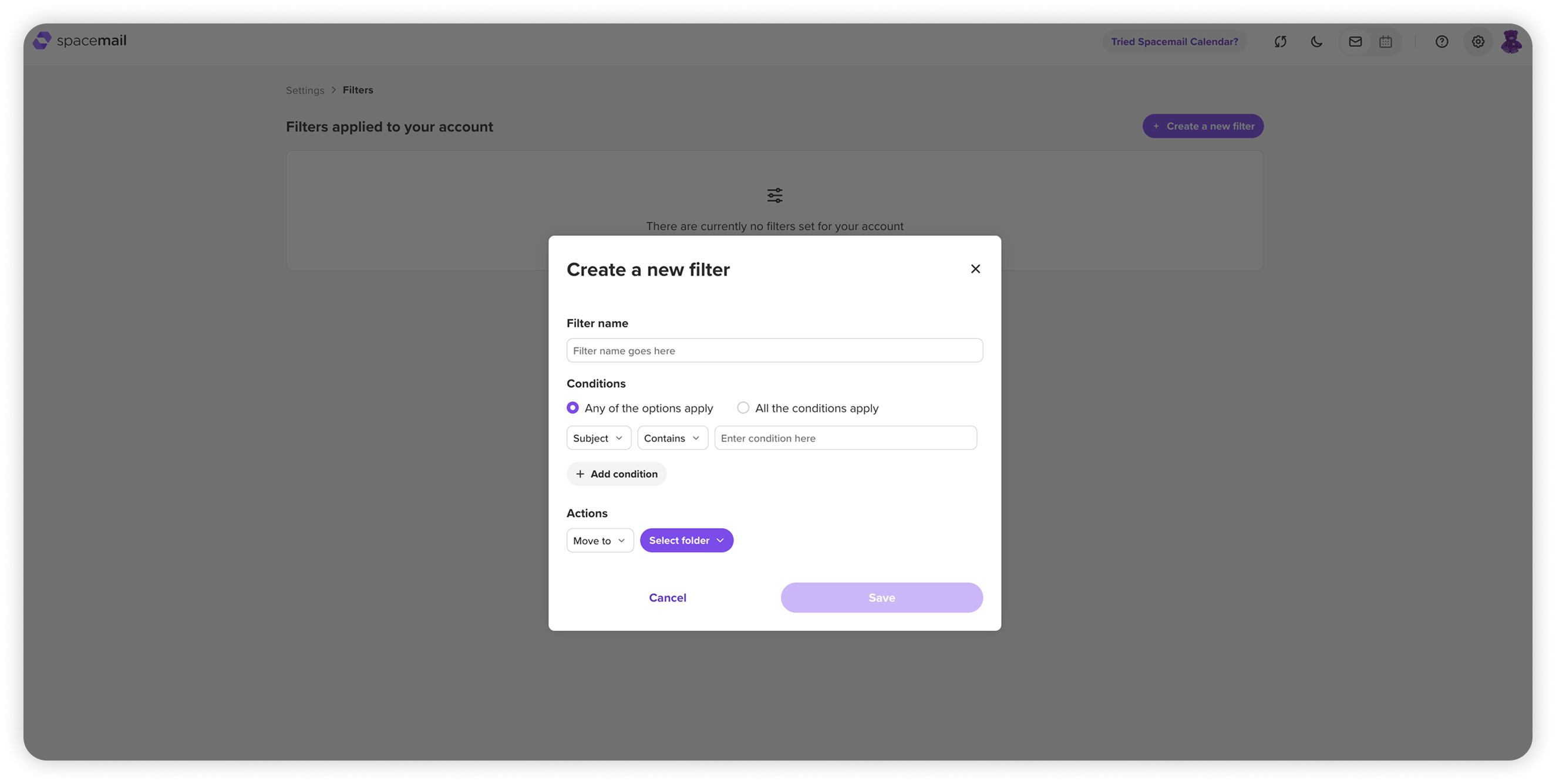Toggle dark mode moon icon
Image resolution: width=1556 pixels, height=784 pixels.
[1317, 42]
